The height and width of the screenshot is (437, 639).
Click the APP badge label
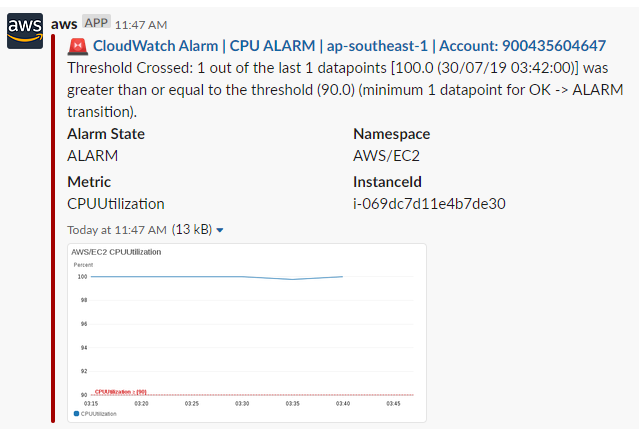point(96,22)
